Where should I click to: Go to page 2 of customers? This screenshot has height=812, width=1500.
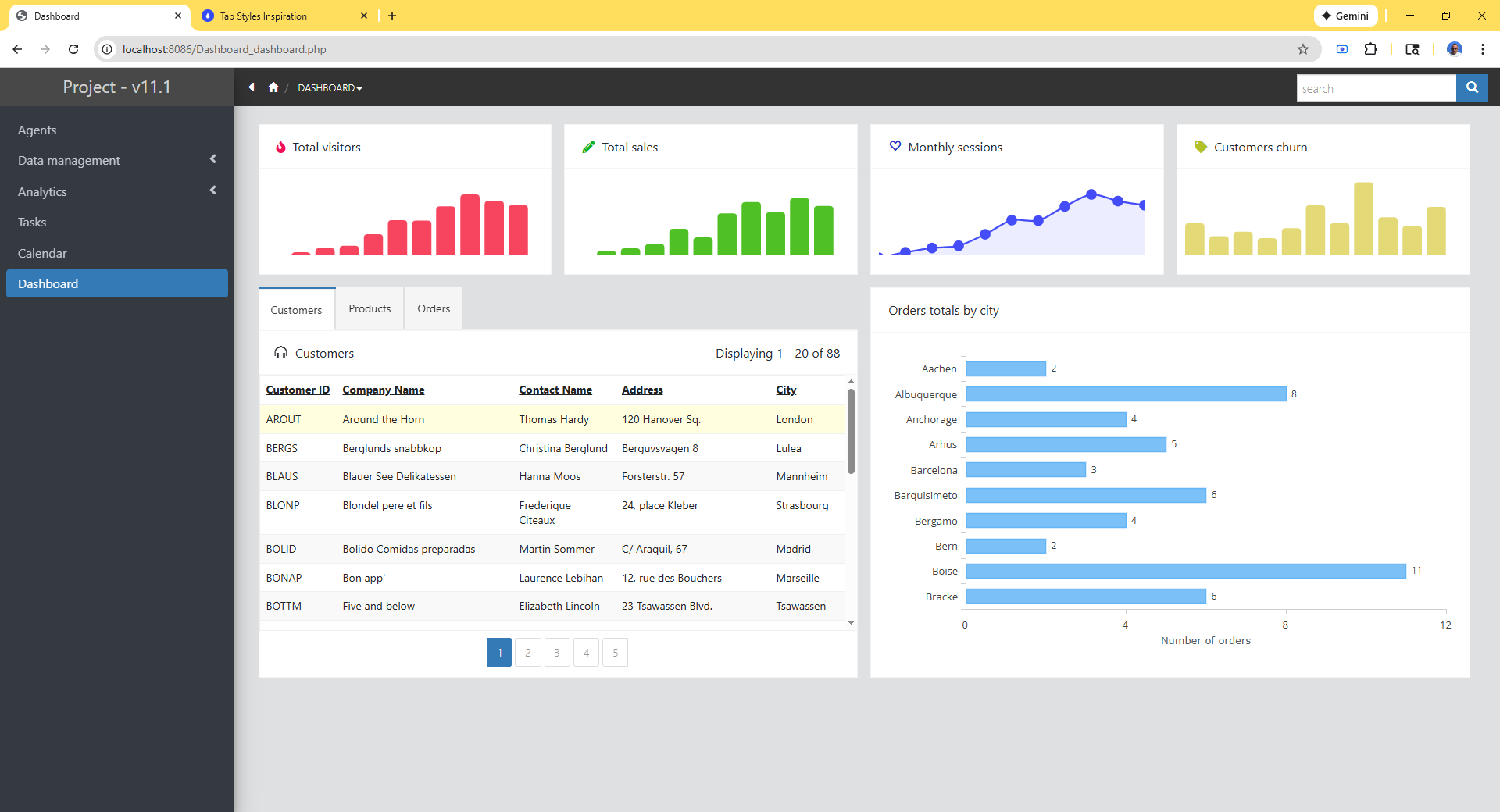[x=528, y=653]
